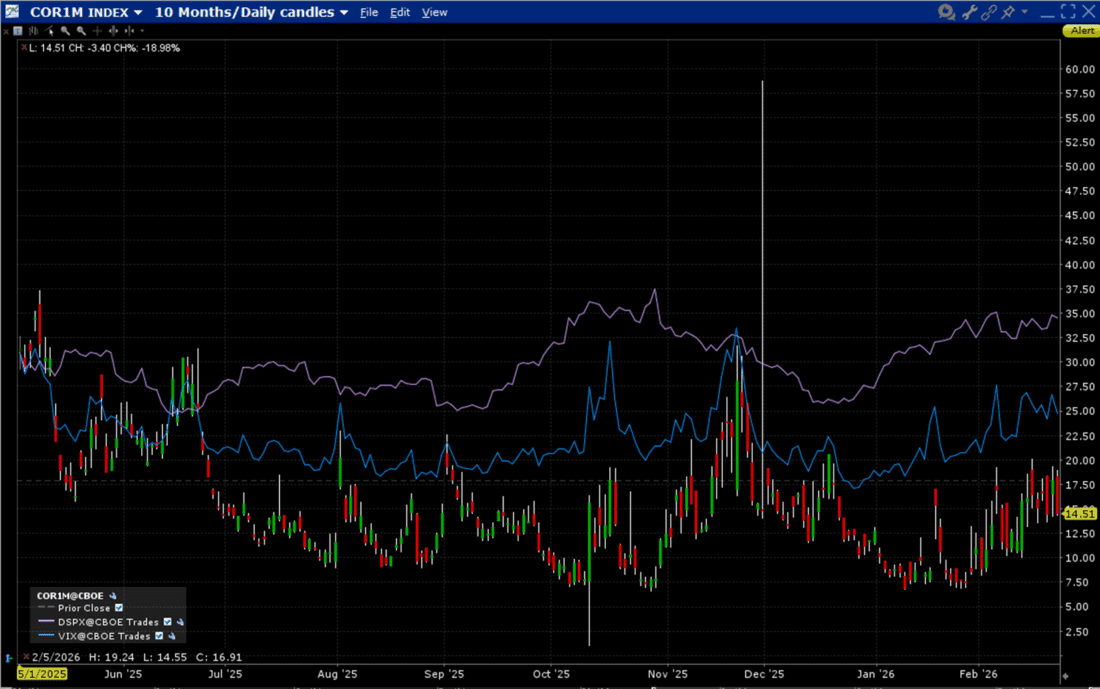Open the View menu
The image size is (1100, 689).
click(434, 11)
